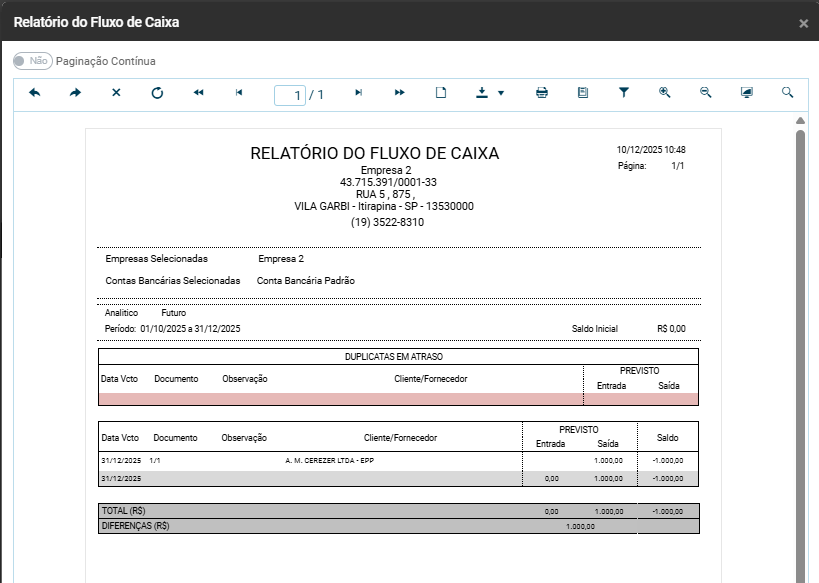Jump to the last page icon
This screenshot has height=583, width=819.
click(400, 93)
